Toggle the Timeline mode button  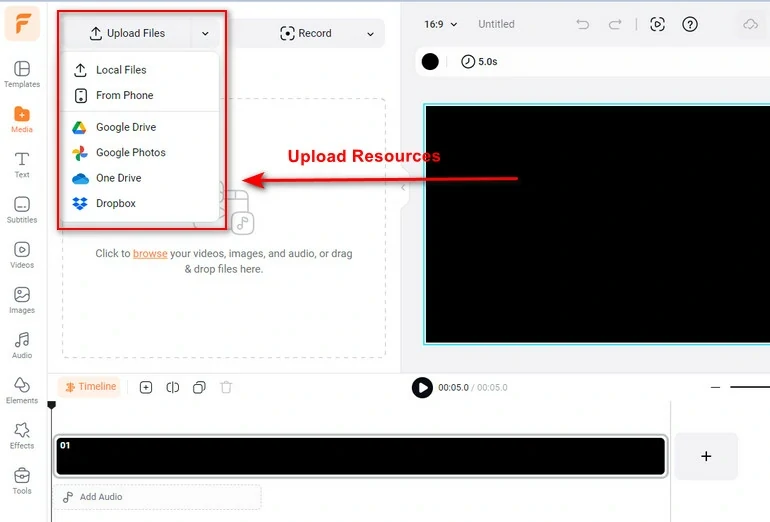coord(90,387)
